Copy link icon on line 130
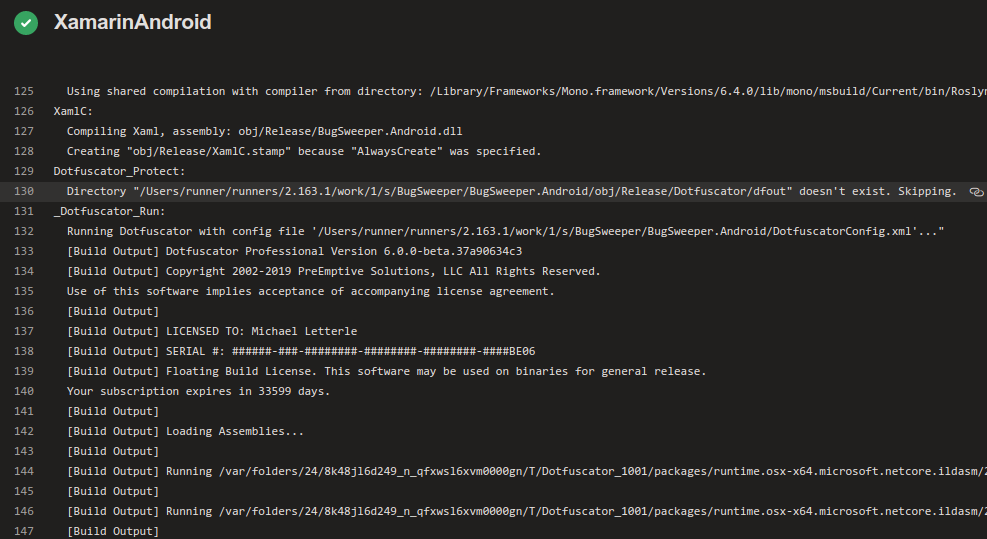987x539 pixels. tap(976, 191)
